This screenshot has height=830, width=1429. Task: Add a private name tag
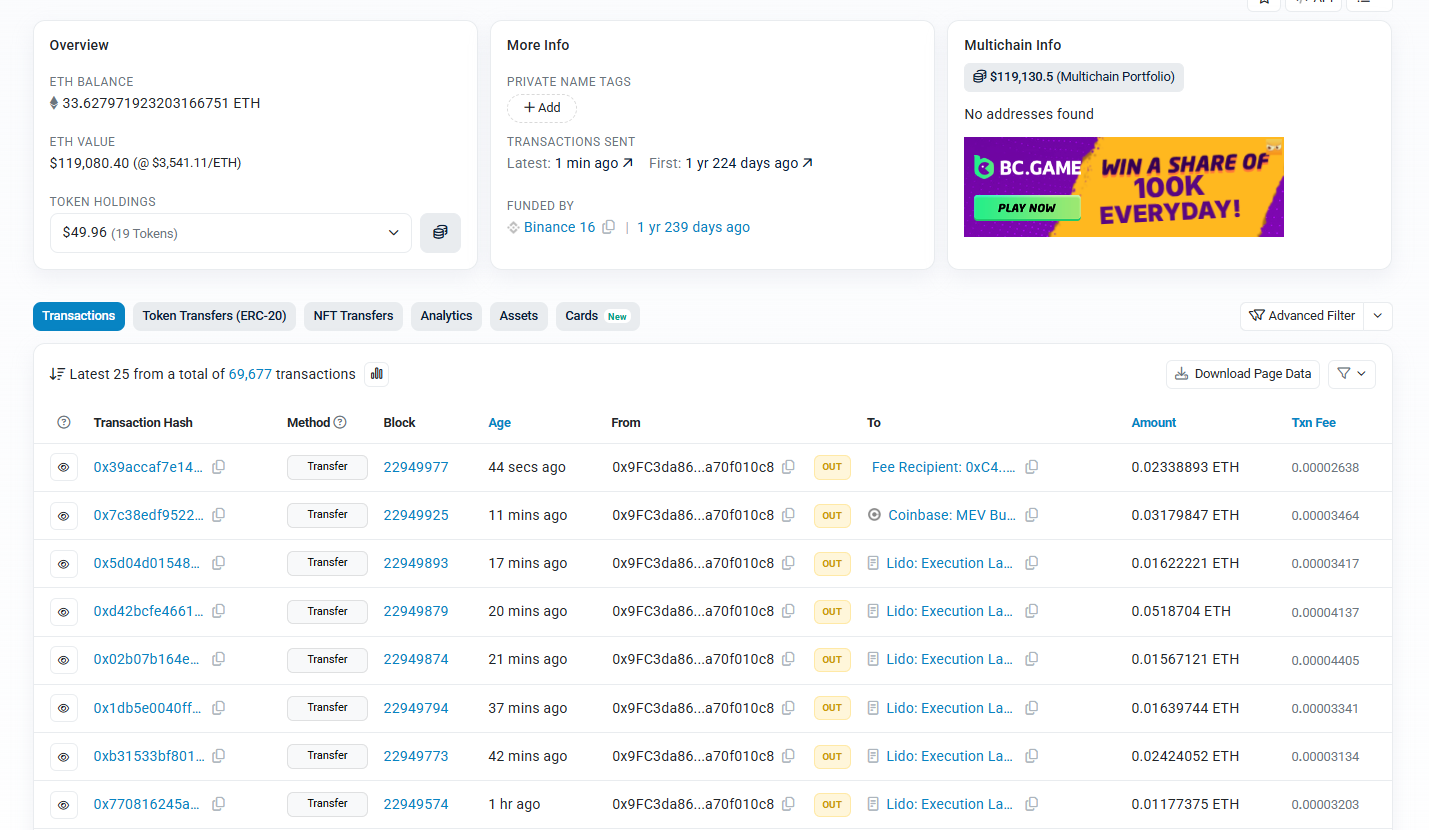(542, 107)
